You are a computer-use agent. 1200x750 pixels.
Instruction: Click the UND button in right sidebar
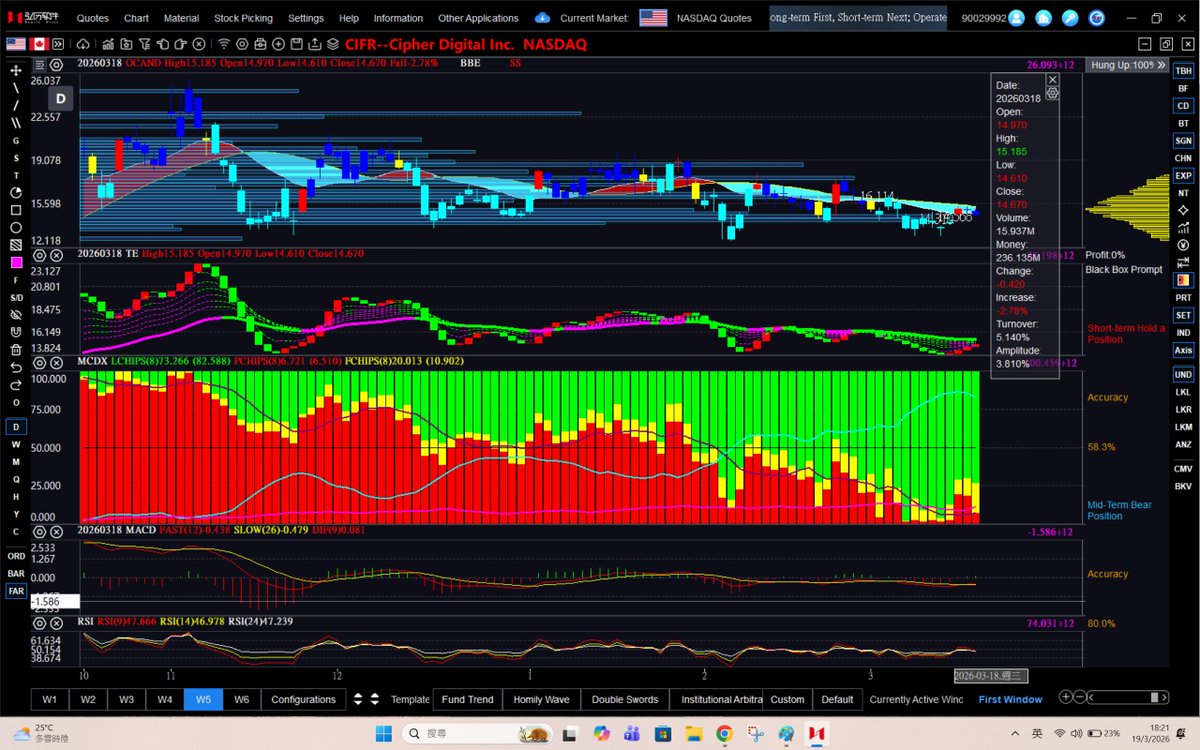point(1183,374)
